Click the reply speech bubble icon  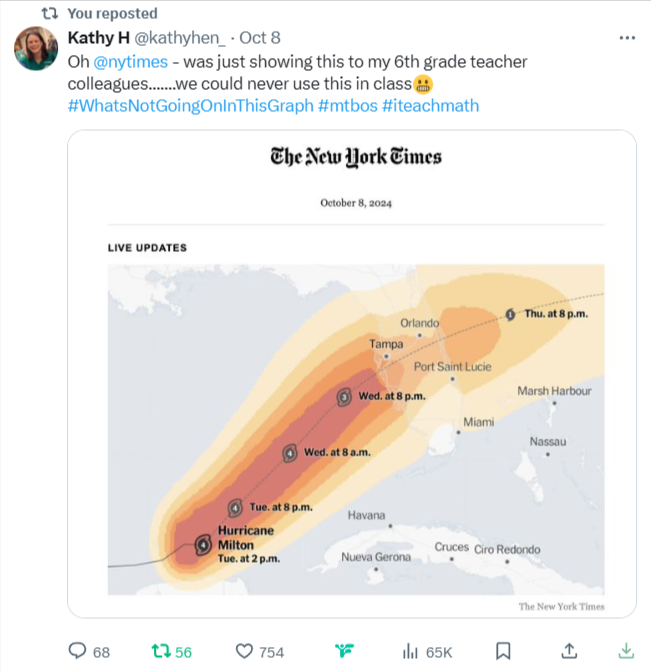point(78,651)
